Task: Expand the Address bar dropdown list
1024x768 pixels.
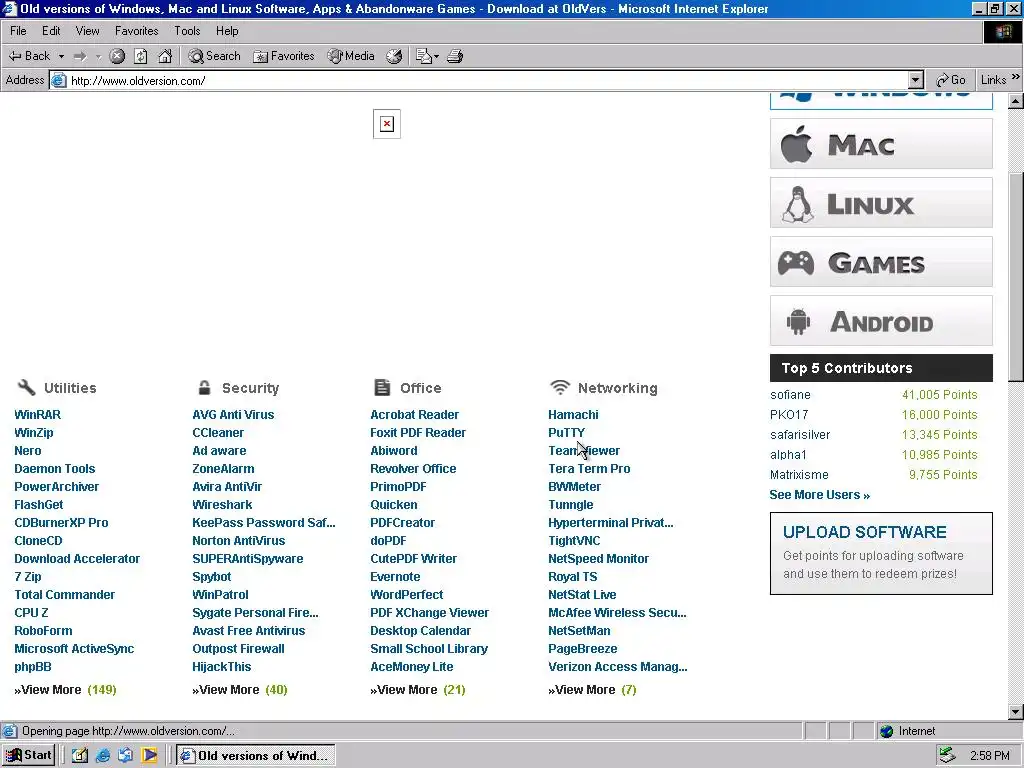Action: [916, 80]
